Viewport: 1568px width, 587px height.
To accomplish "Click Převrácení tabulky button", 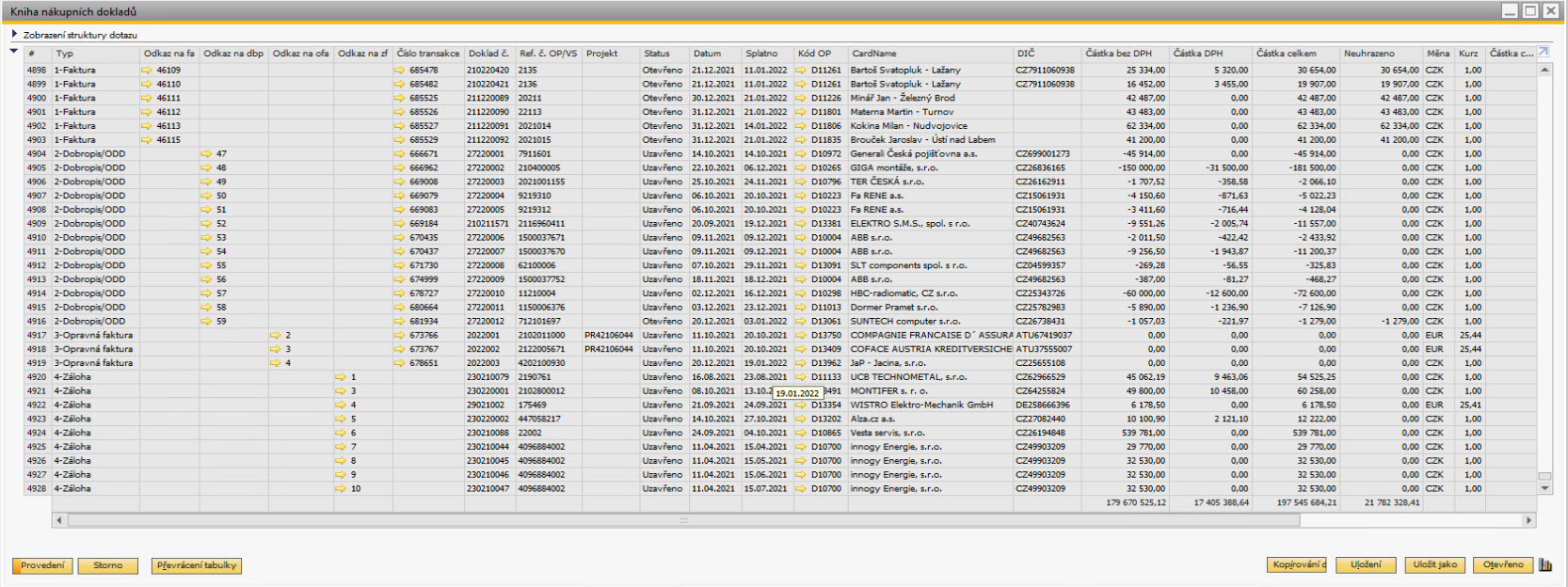I will tap(197, 565).
